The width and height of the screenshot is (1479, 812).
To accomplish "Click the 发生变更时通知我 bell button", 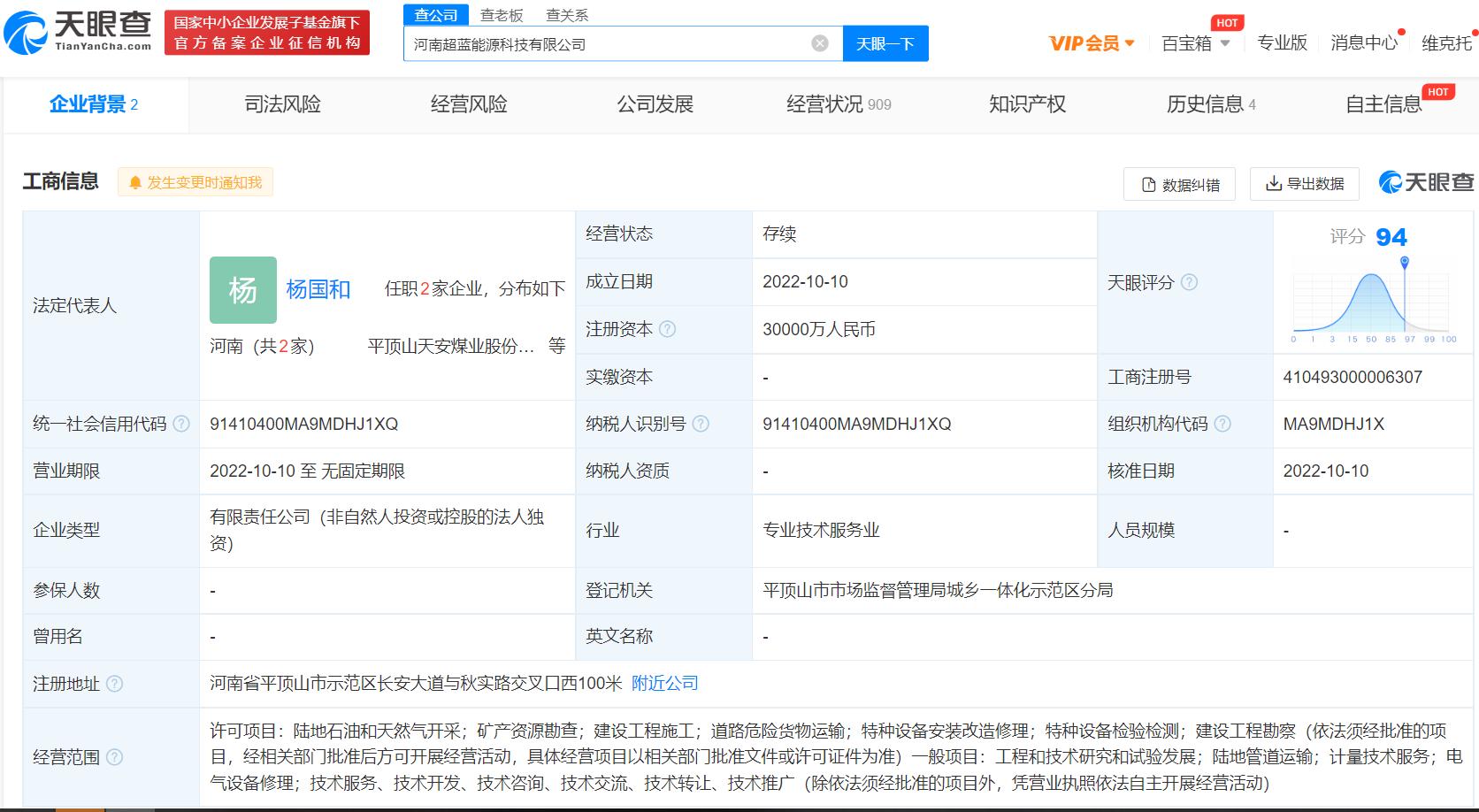I will tap(195, 182).
